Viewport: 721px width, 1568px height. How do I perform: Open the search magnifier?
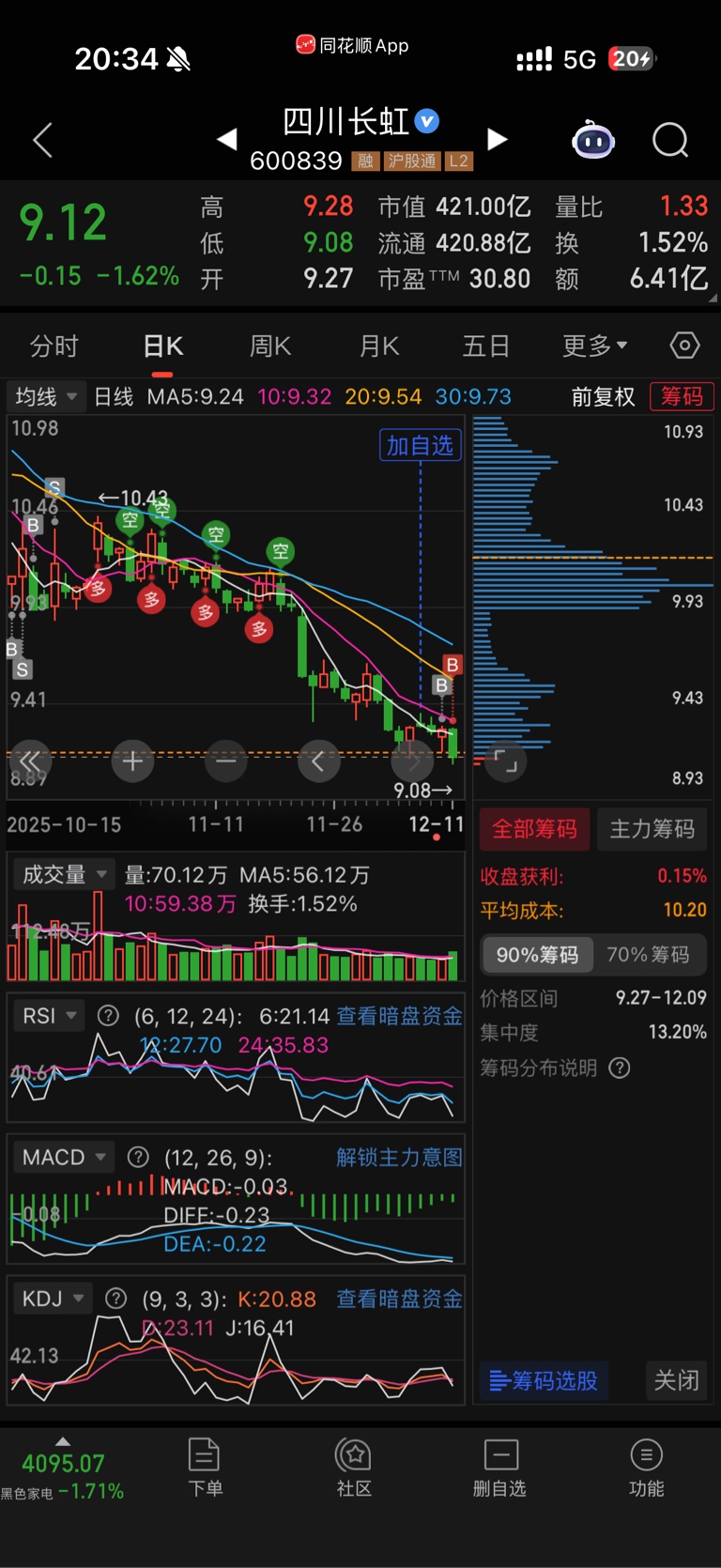670,141
